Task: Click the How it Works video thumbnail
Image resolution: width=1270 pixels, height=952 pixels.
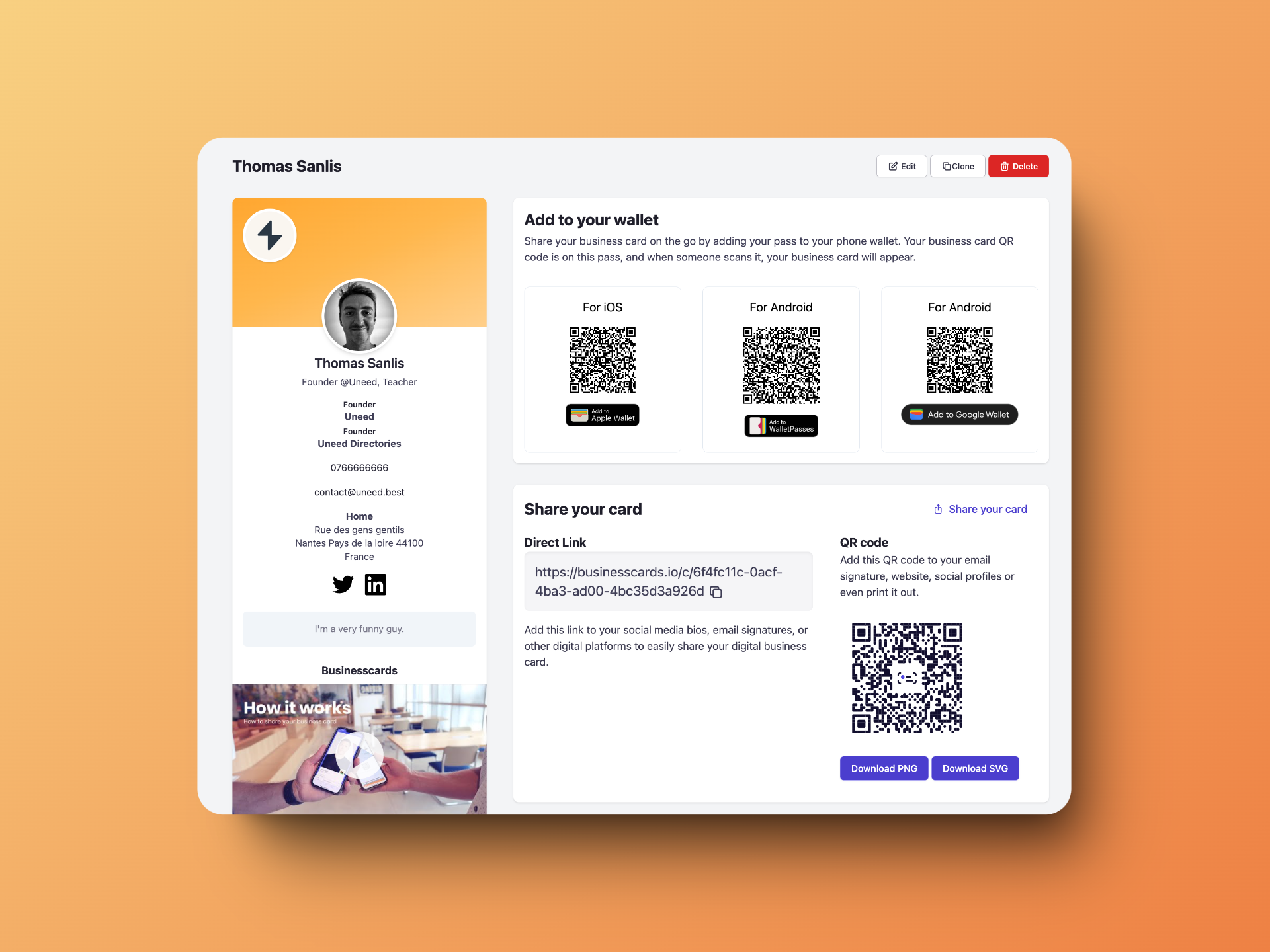Action: [358, 749]
